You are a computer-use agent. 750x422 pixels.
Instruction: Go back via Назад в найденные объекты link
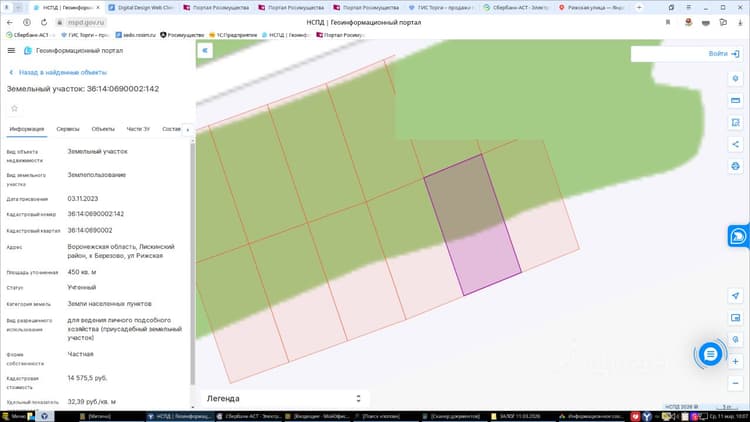58,72
